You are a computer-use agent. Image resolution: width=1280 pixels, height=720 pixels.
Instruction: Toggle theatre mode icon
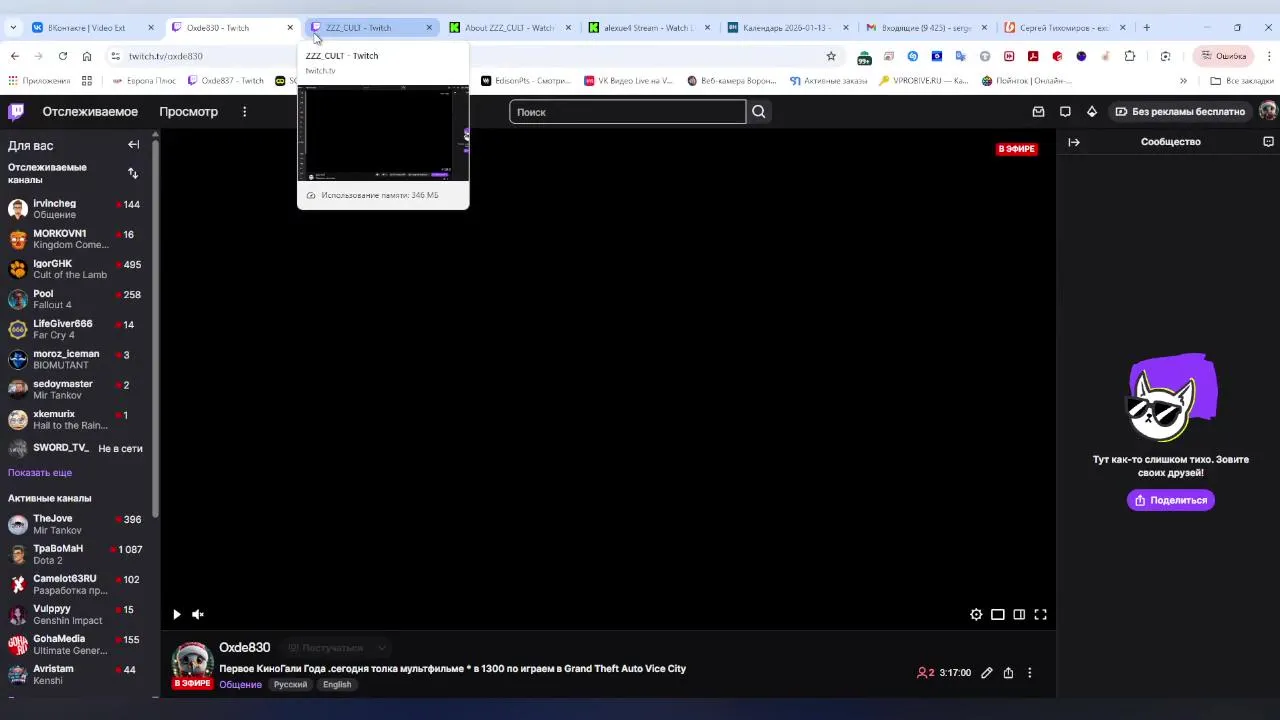tap(1019, 614)
